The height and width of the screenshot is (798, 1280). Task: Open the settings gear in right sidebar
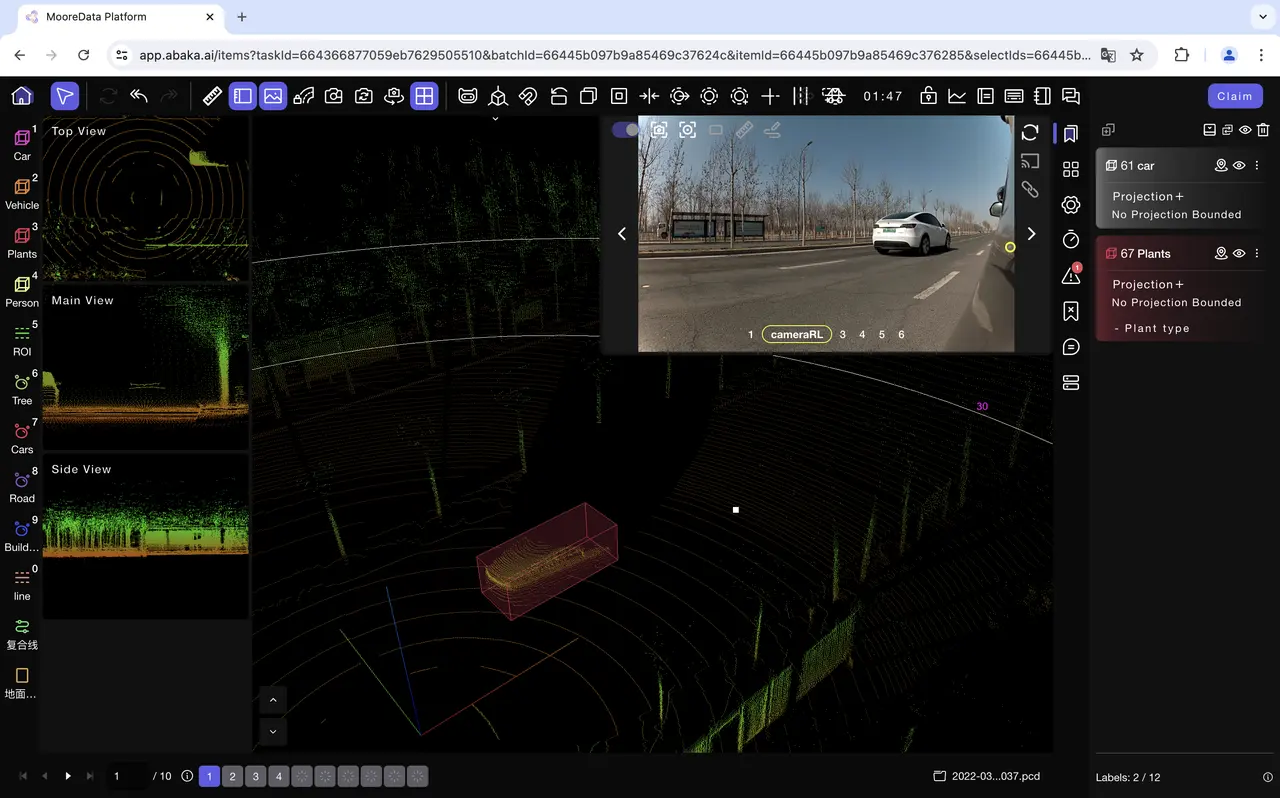[x=1071, y=205]
